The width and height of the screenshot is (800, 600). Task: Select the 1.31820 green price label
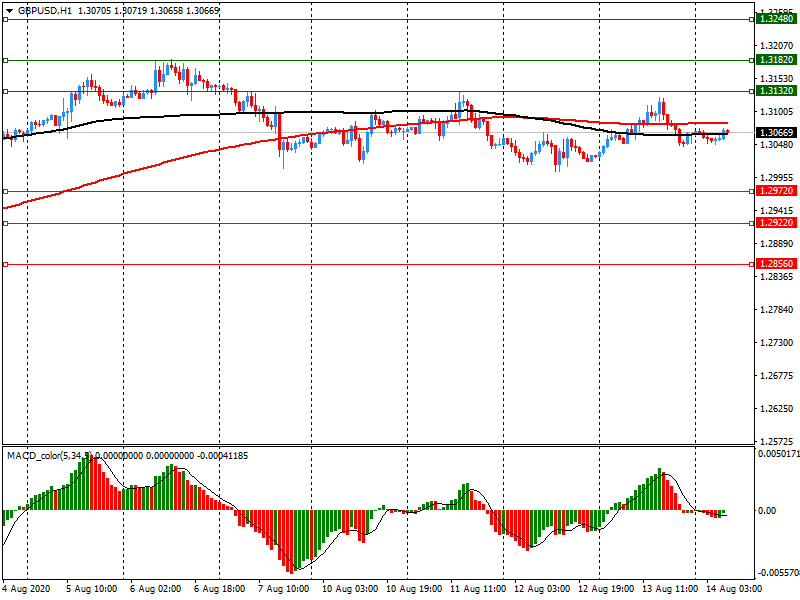(x=775, y=60)
